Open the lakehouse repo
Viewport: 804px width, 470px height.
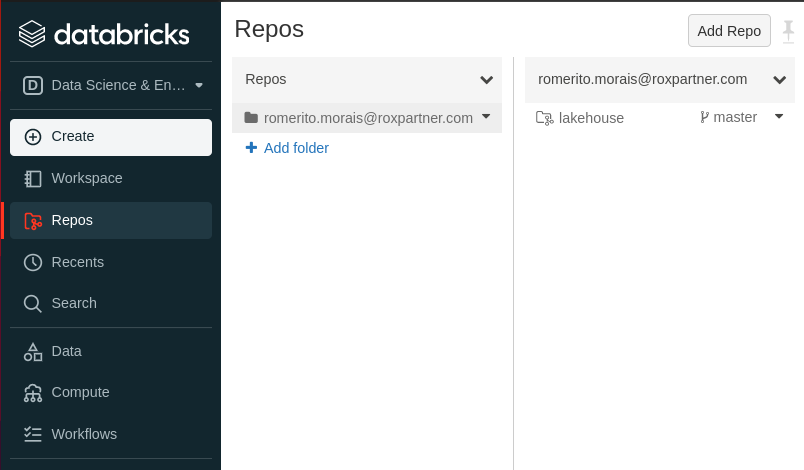coord(591,118)
